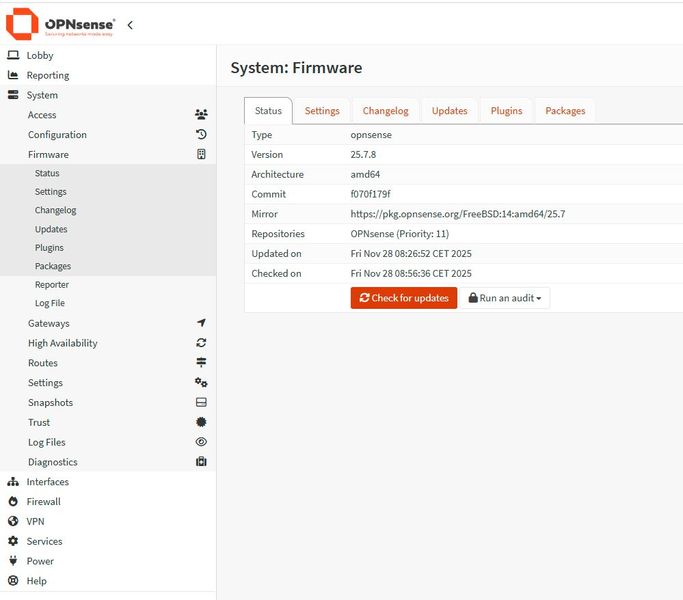Click the Interfaces sitemap icon
The height and width of the screenshot is (600, 683).
[x=13, y=481]
